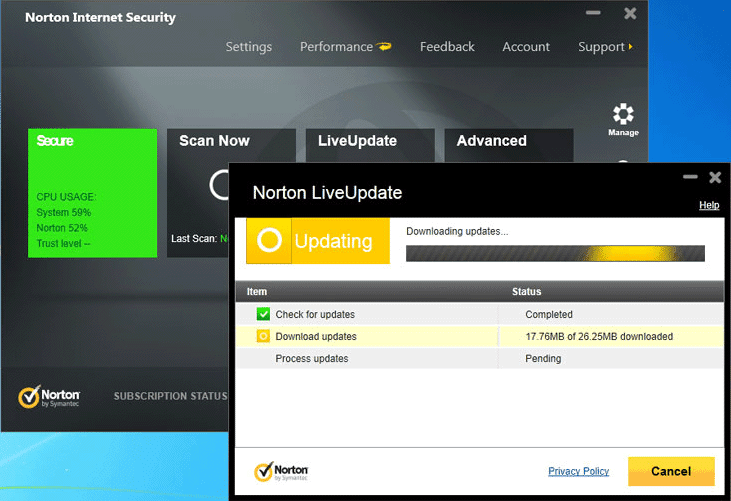Click the Downloading updates... text
Screen dimensions: 731x501
click(457, 231)
